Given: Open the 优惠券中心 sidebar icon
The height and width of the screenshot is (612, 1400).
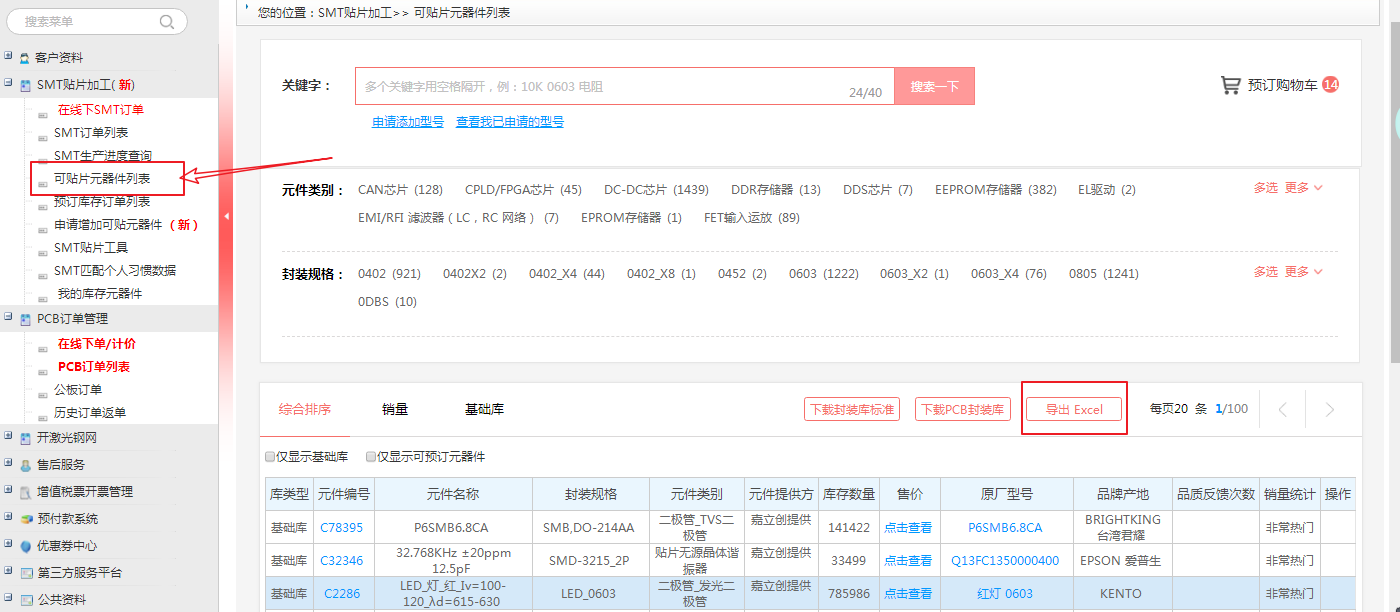Looking at the screenshot, I should (25, 545).
